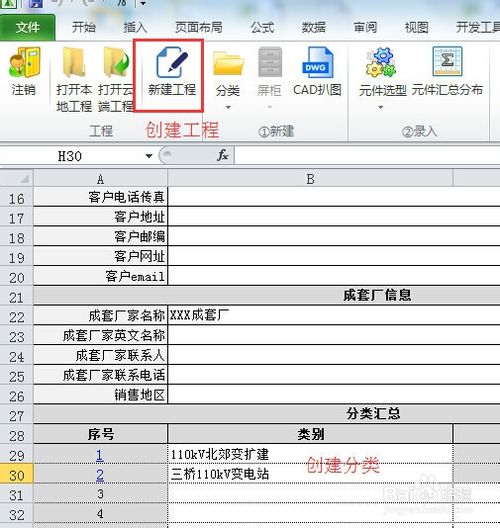Select all cells via corner button
Screen dimensions: 500x528
17,178
